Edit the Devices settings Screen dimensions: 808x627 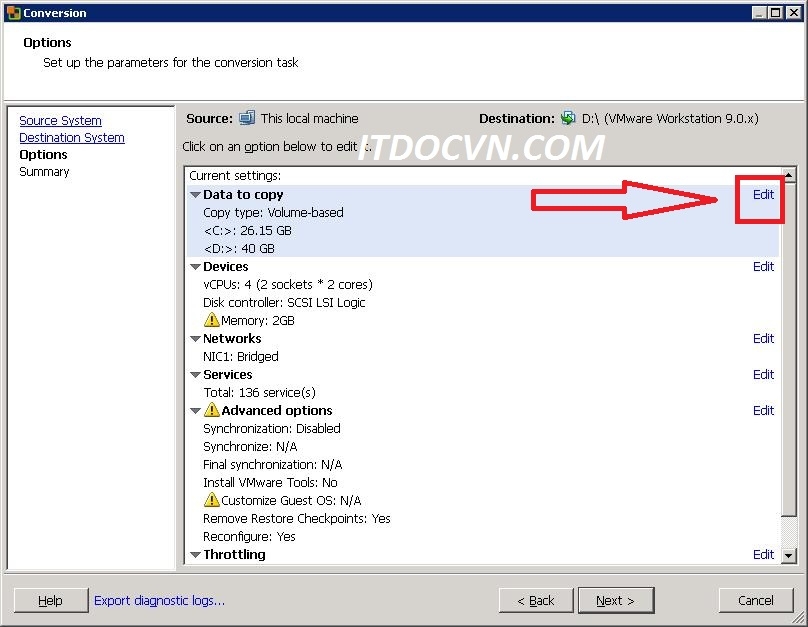tap(763, 267)
